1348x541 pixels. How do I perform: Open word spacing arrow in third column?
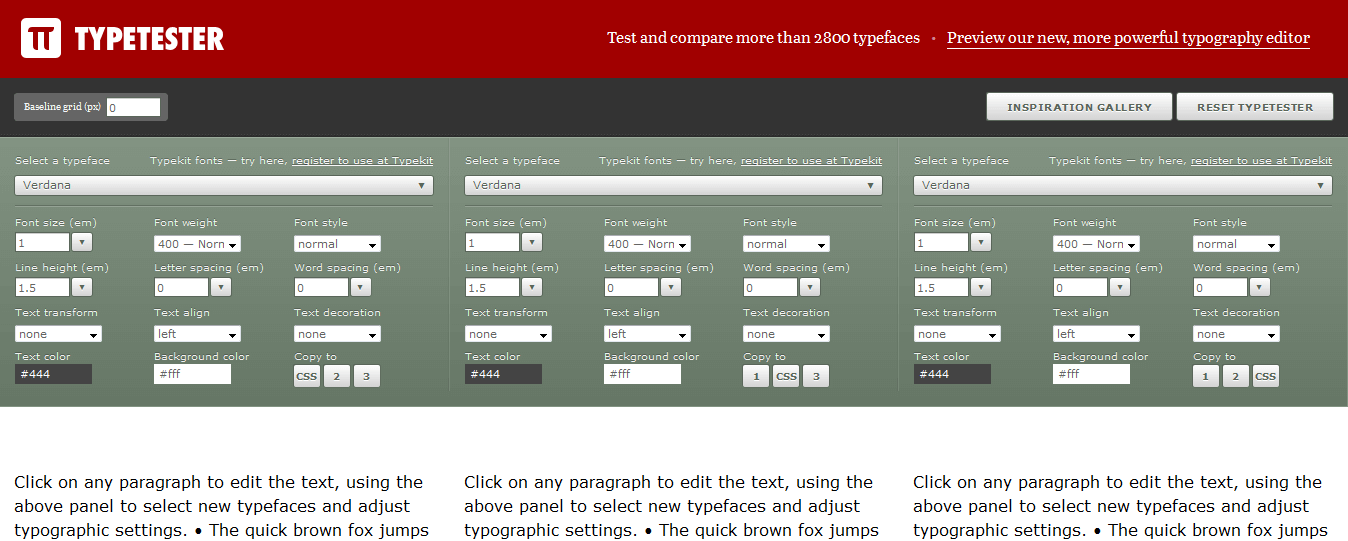[1260, 287]
